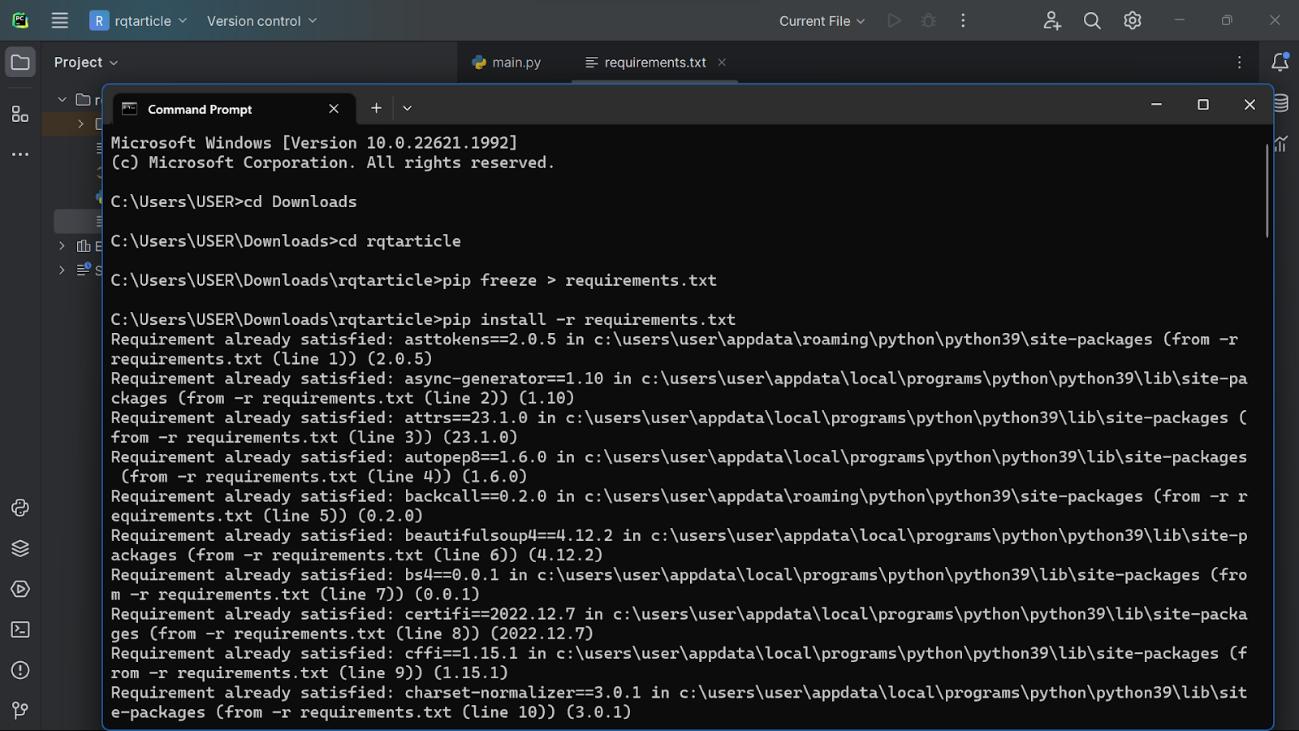Expand the rqtarticle project dropdown
Viewport: 1299px width, 731px height.
coord(139,20)
